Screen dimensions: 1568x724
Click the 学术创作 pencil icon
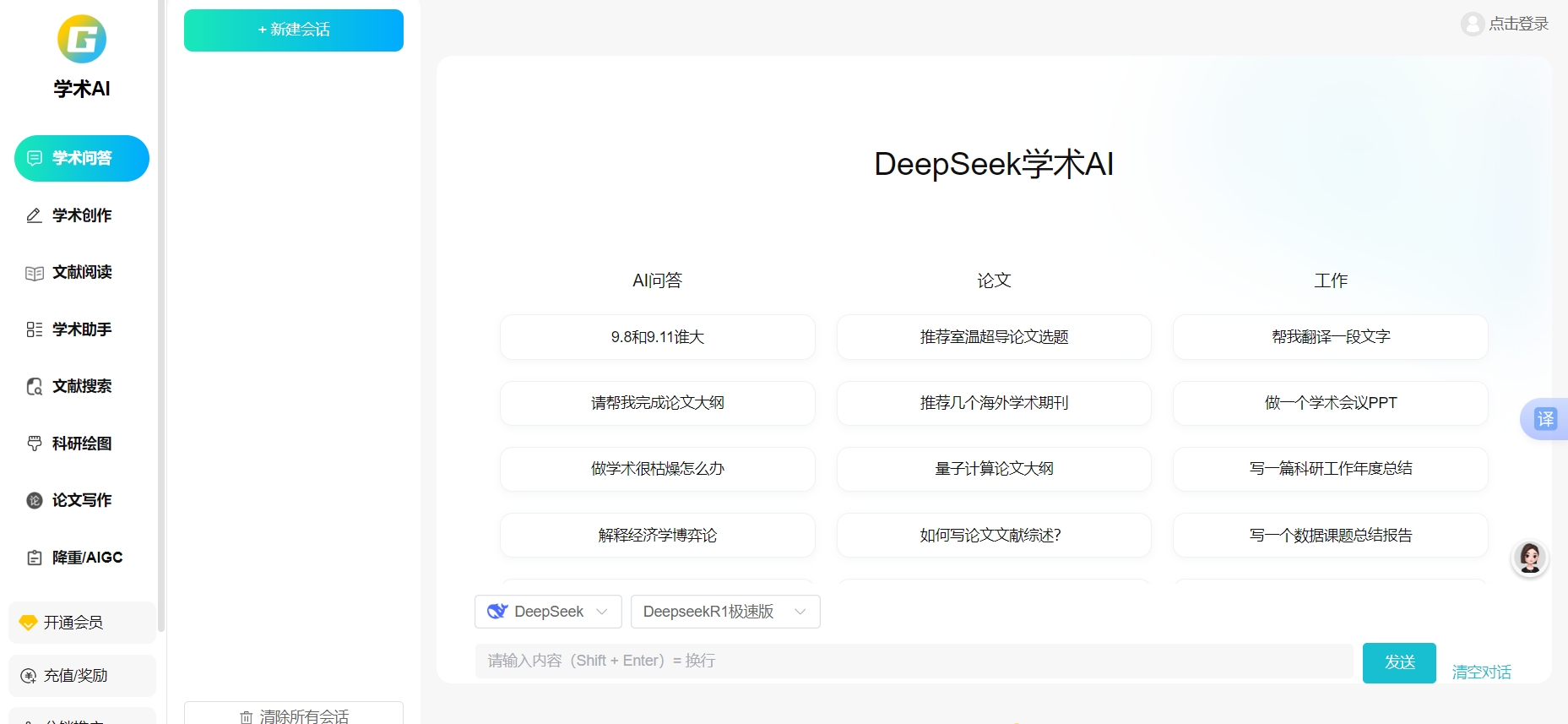point(35,215)
